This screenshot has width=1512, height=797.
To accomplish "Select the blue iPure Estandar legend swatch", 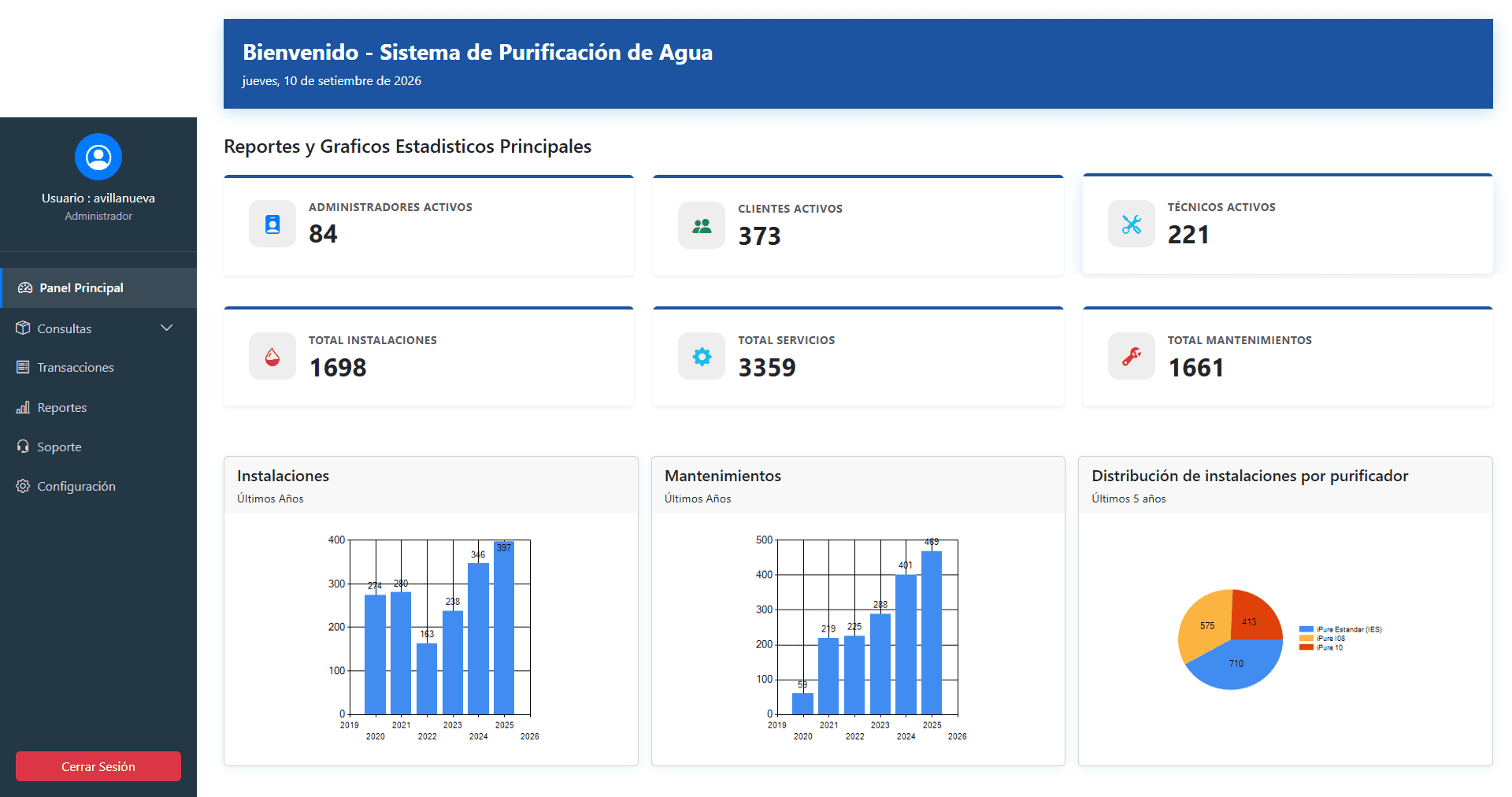I will (x=1306, y=629).
